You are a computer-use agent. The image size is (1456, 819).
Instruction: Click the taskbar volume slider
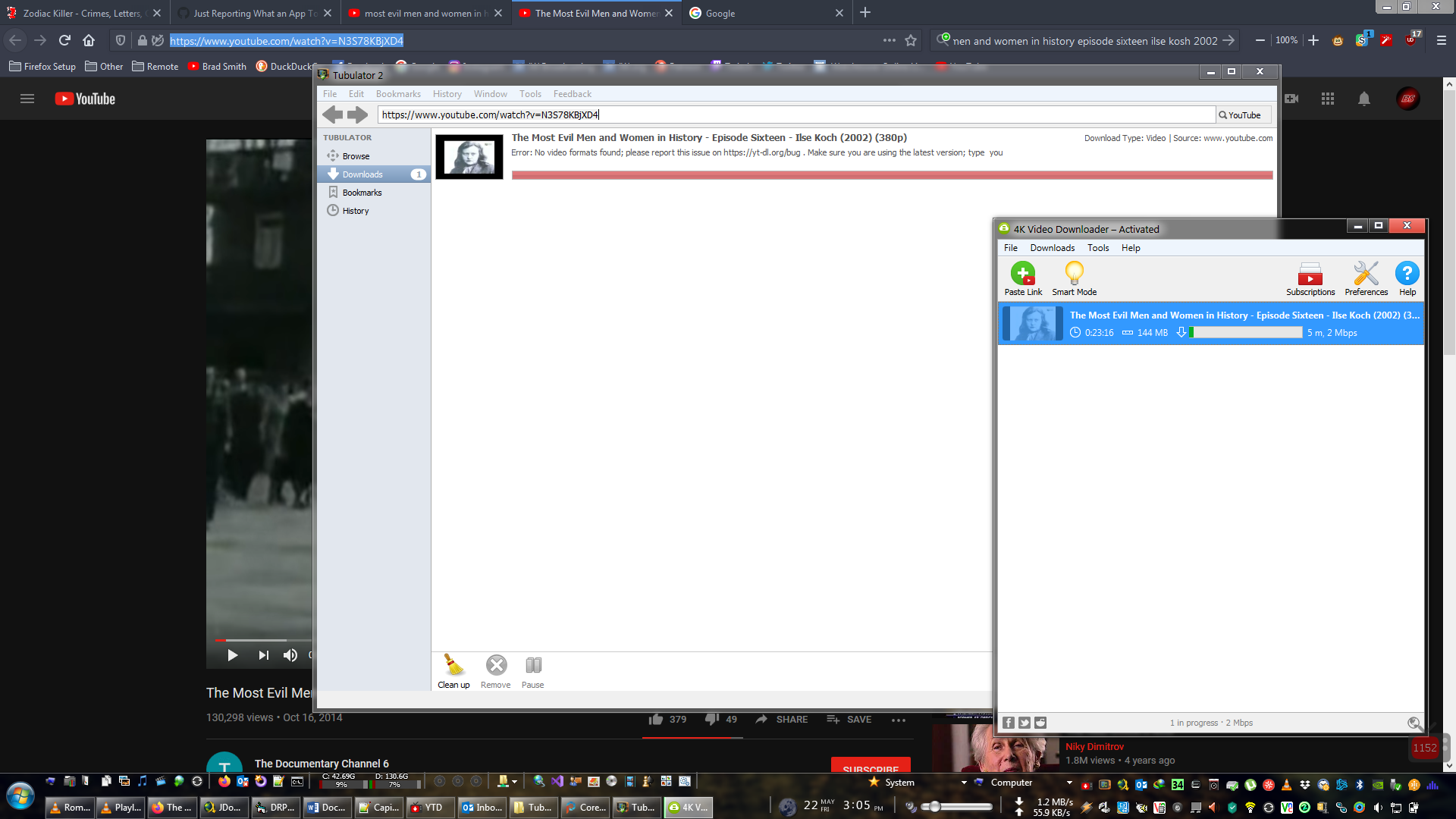pyautogui.click(x=957, y=807)
